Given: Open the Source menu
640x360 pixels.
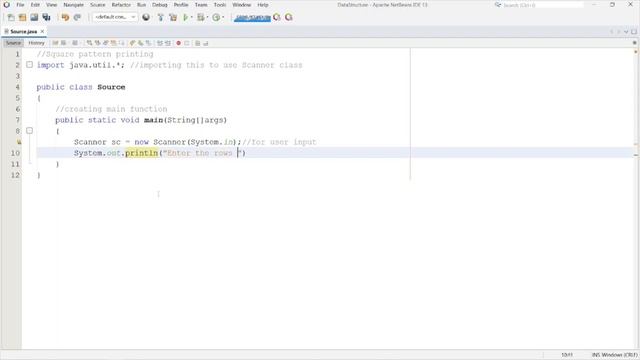Looking at the screenshot, I should click(98, 5).
